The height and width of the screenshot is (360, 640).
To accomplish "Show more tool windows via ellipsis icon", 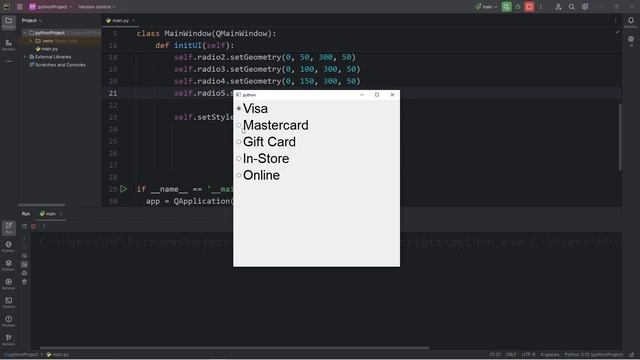I will click(9, 61).
